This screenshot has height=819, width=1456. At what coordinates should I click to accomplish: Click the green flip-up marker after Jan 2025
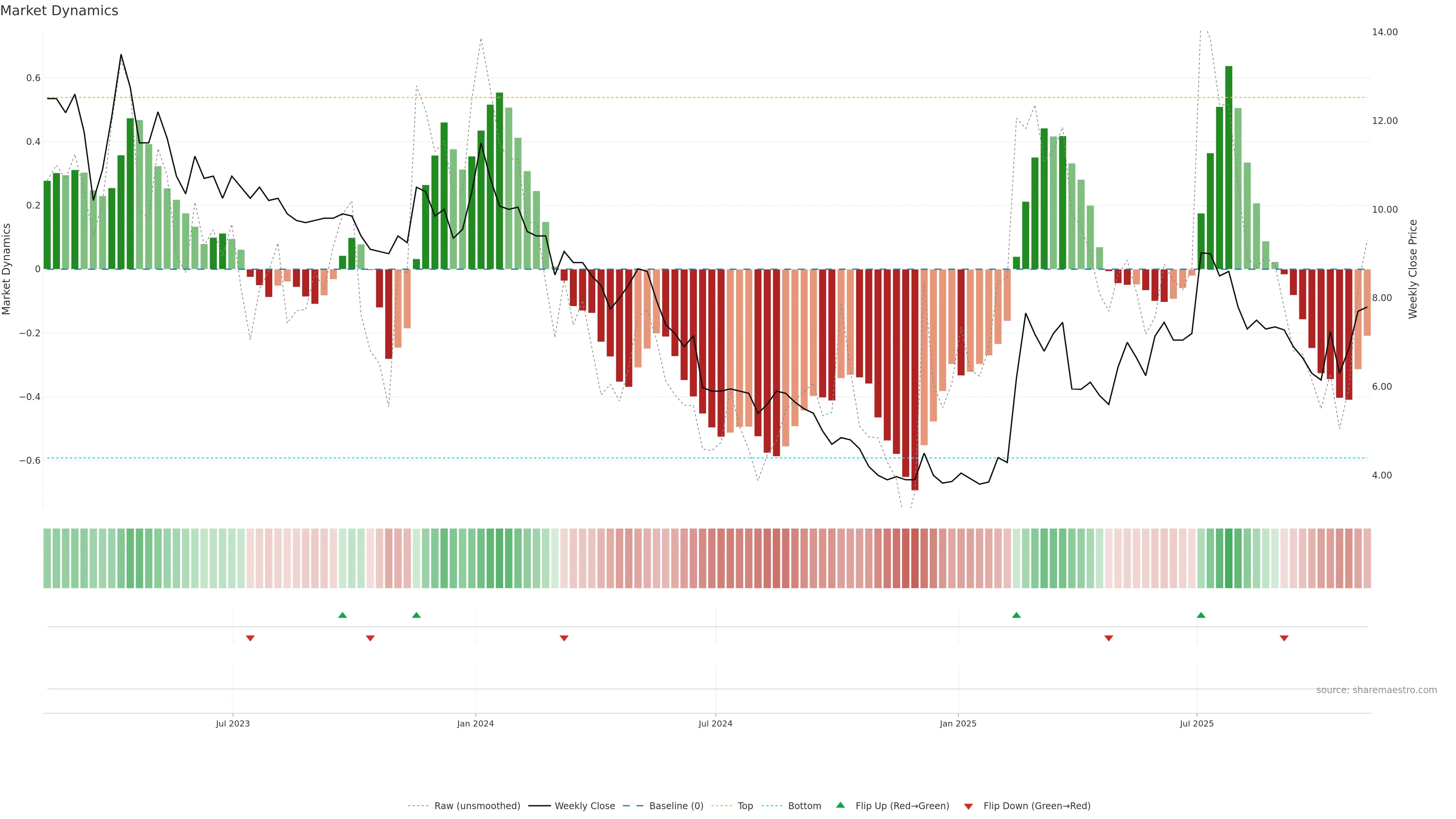coord(1016,615)
